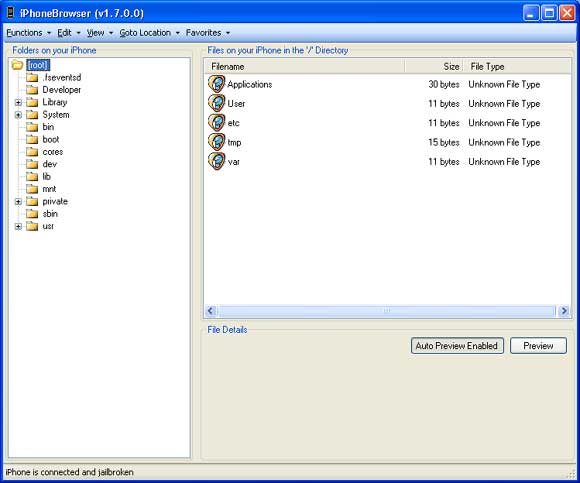
Task: Click the bin folder icon
Action: (x=32, y=127)
